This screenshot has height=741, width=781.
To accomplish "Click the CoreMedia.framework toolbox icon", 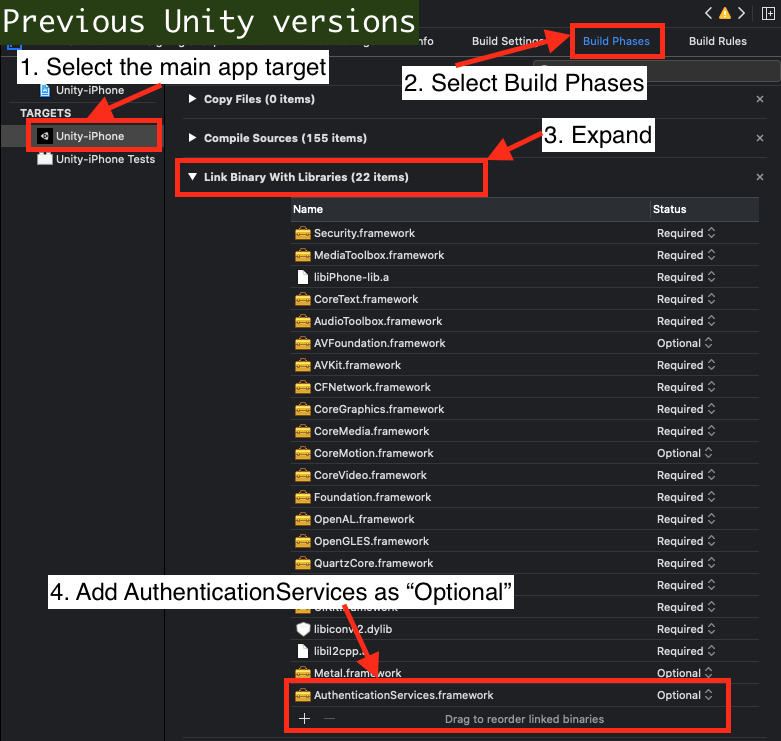I will click(x=302, y=431).
